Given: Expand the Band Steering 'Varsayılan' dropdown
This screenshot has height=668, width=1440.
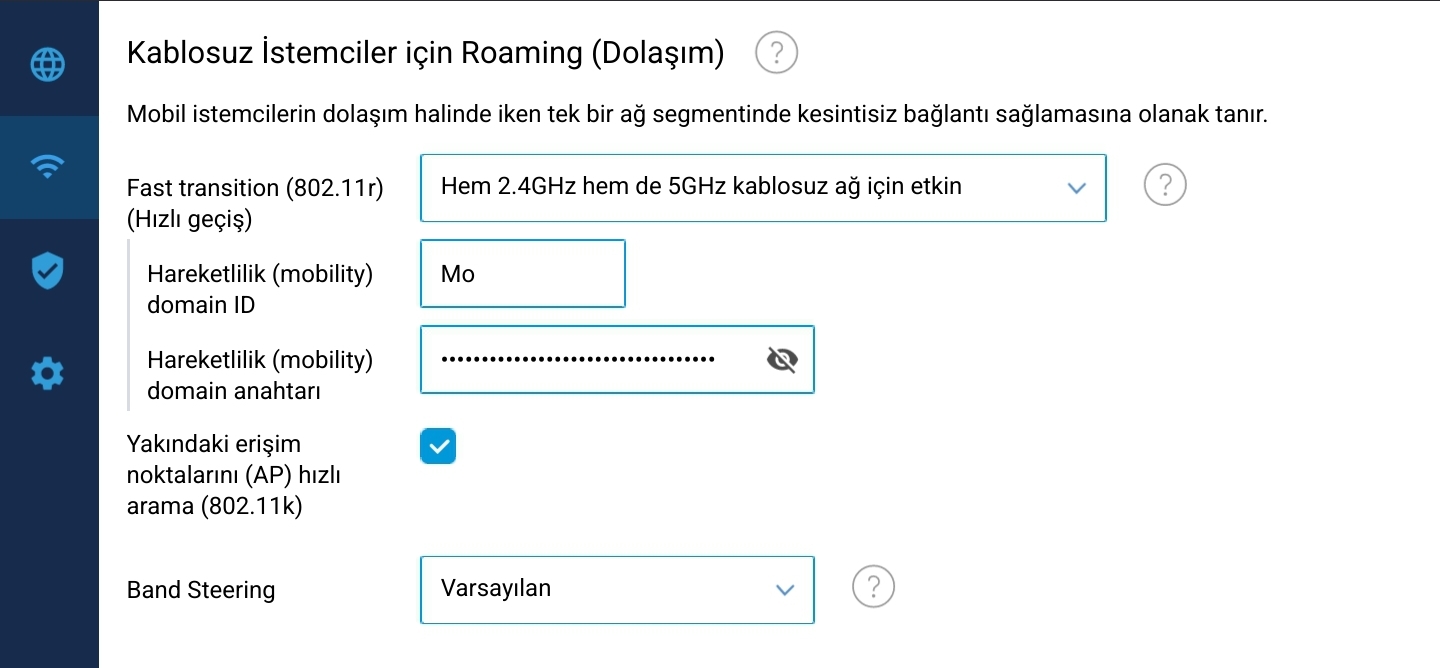Looking at the screenshot, I should (617, 590).
